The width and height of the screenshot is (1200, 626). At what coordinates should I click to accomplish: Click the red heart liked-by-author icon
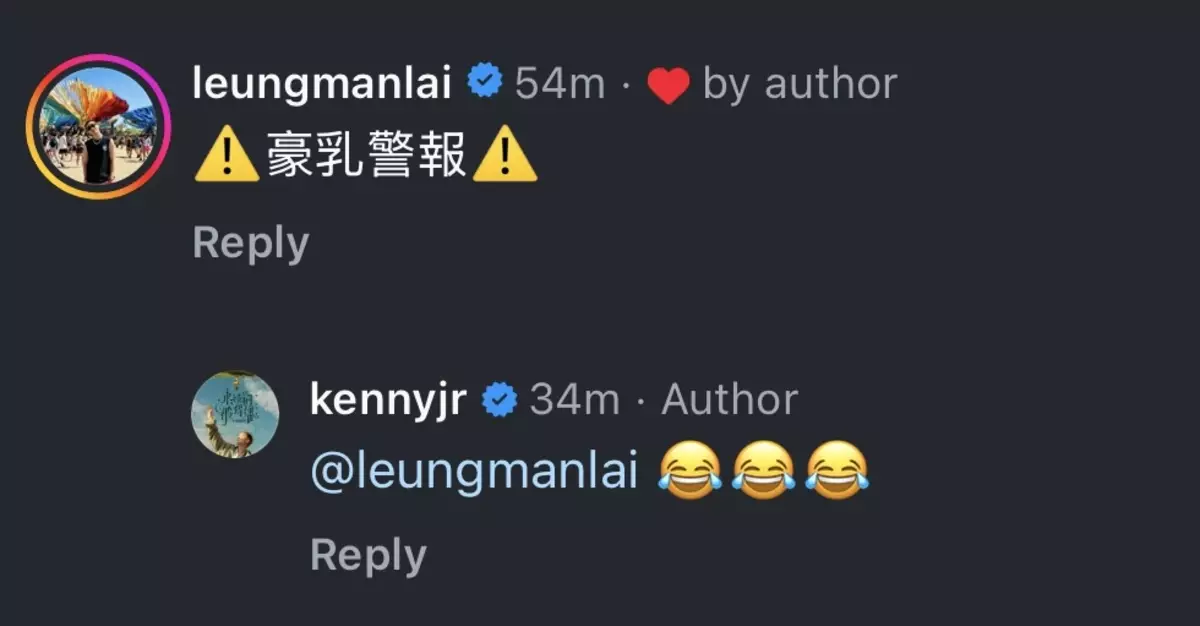[x=668, y=86]
